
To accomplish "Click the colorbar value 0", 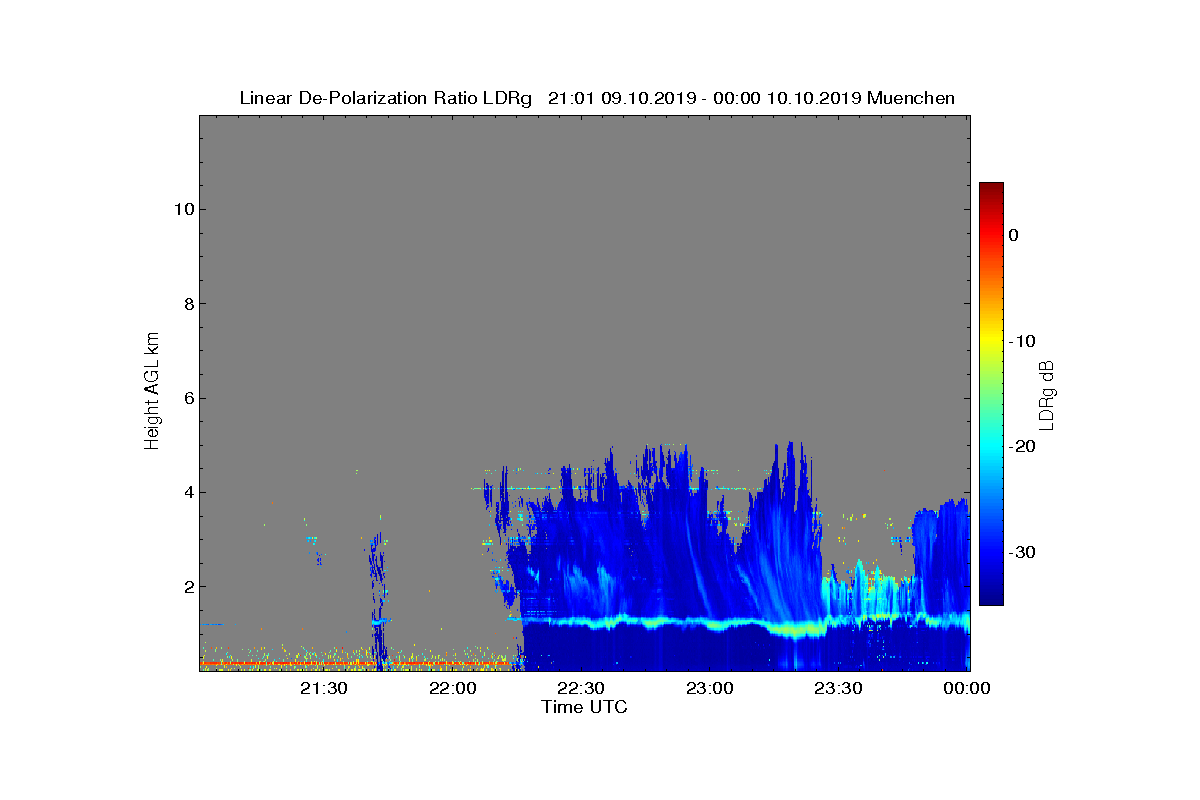I will (x=1013, y=235).
